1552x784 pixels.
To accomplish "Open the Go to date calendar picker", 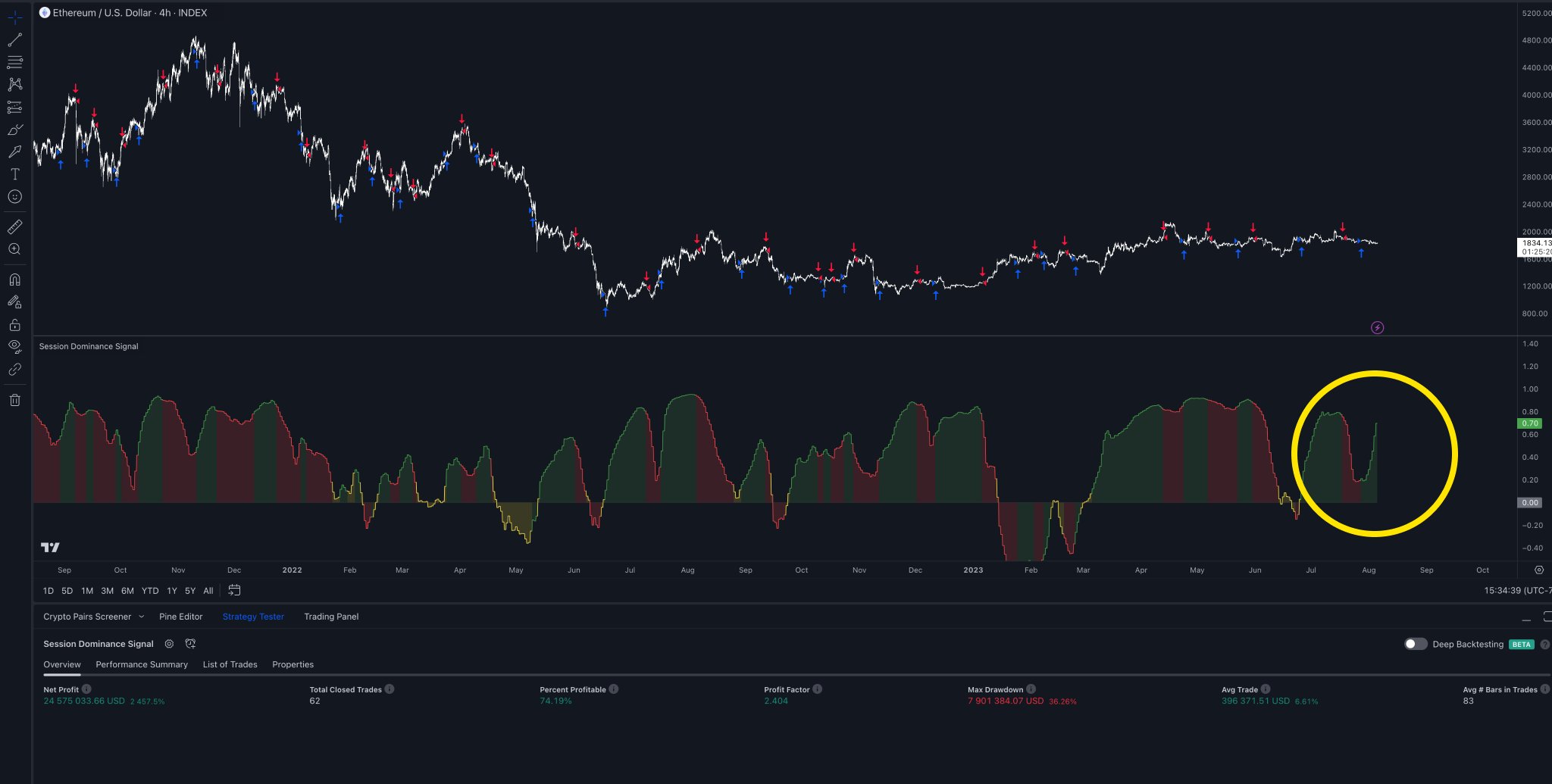I will 234,590.
